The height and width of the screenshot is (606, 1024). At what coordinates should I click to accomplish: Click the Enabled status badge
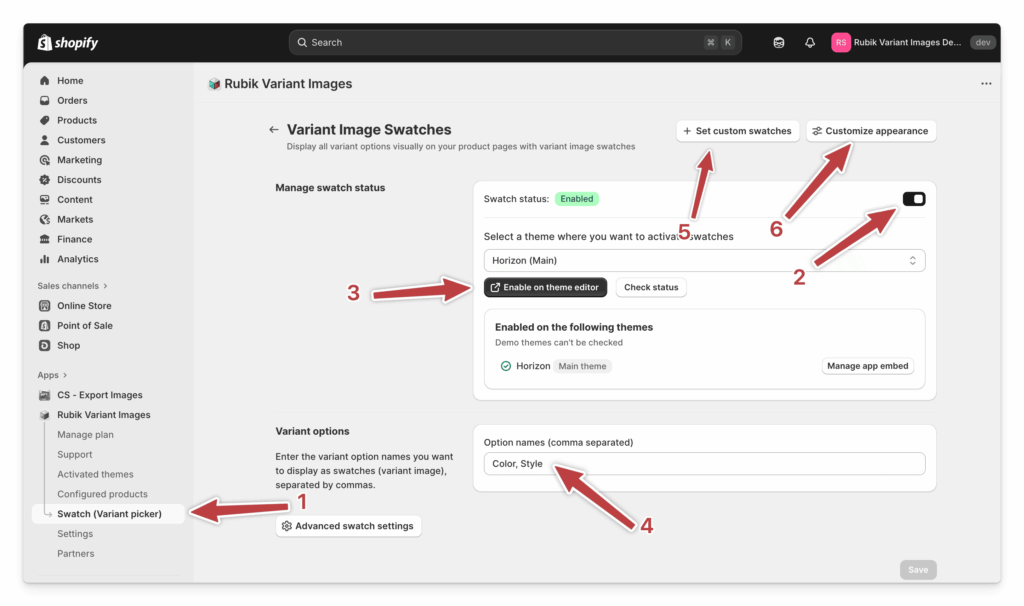577,199
